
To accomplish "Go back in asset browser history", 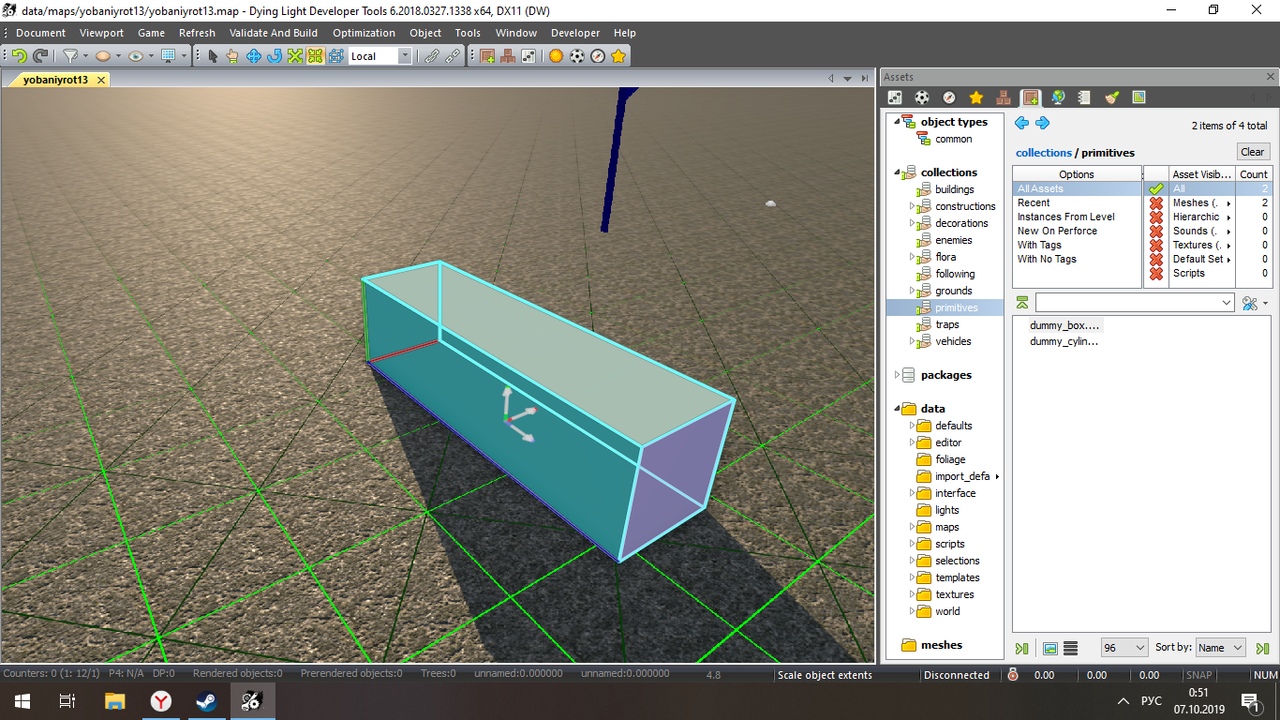I will (x=1021, y=123).
